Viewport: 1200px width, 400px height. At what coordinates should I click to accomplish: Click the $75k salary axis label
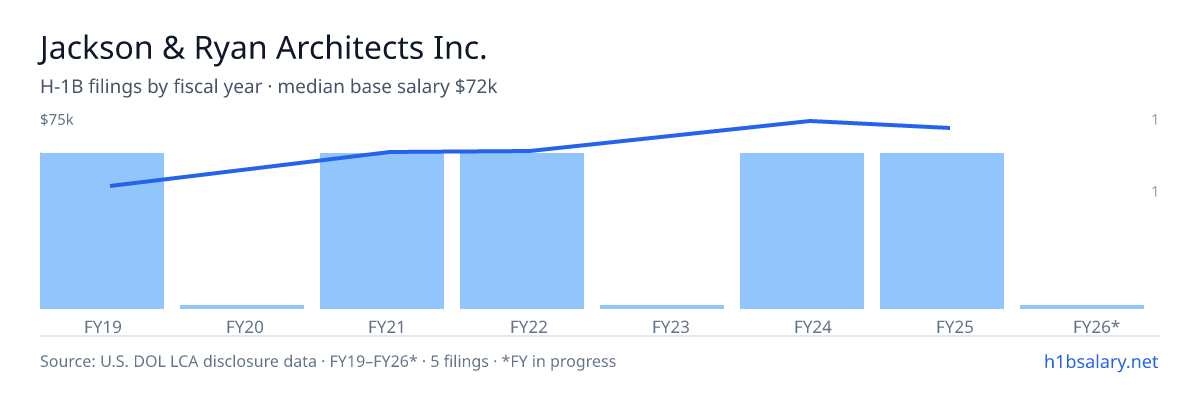pos(57,120)
